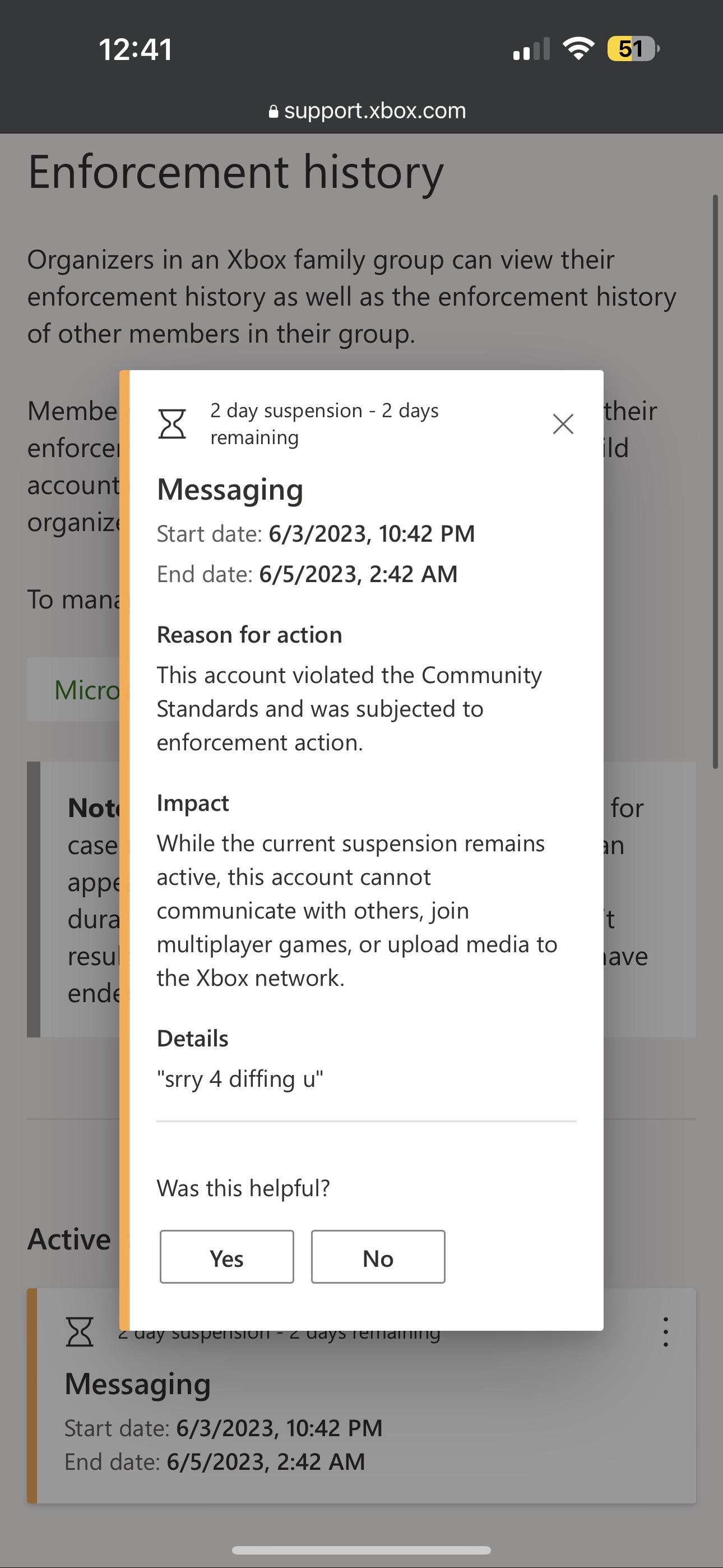This screenshot has height=1568, width=723.
Task: Tap the cellular signal bars
Action: 531,49
